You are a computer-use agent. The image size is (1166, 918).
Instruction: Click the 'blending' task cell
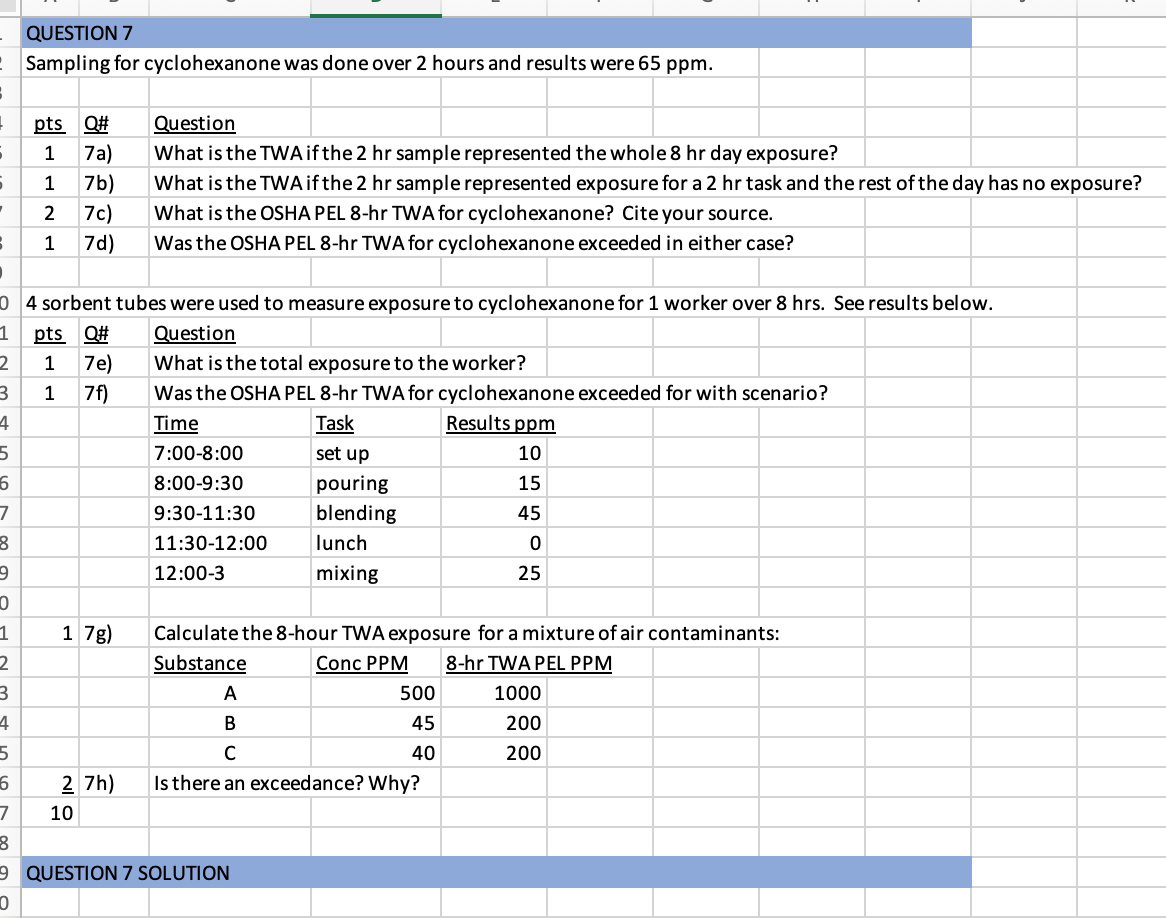click(376, 513)
